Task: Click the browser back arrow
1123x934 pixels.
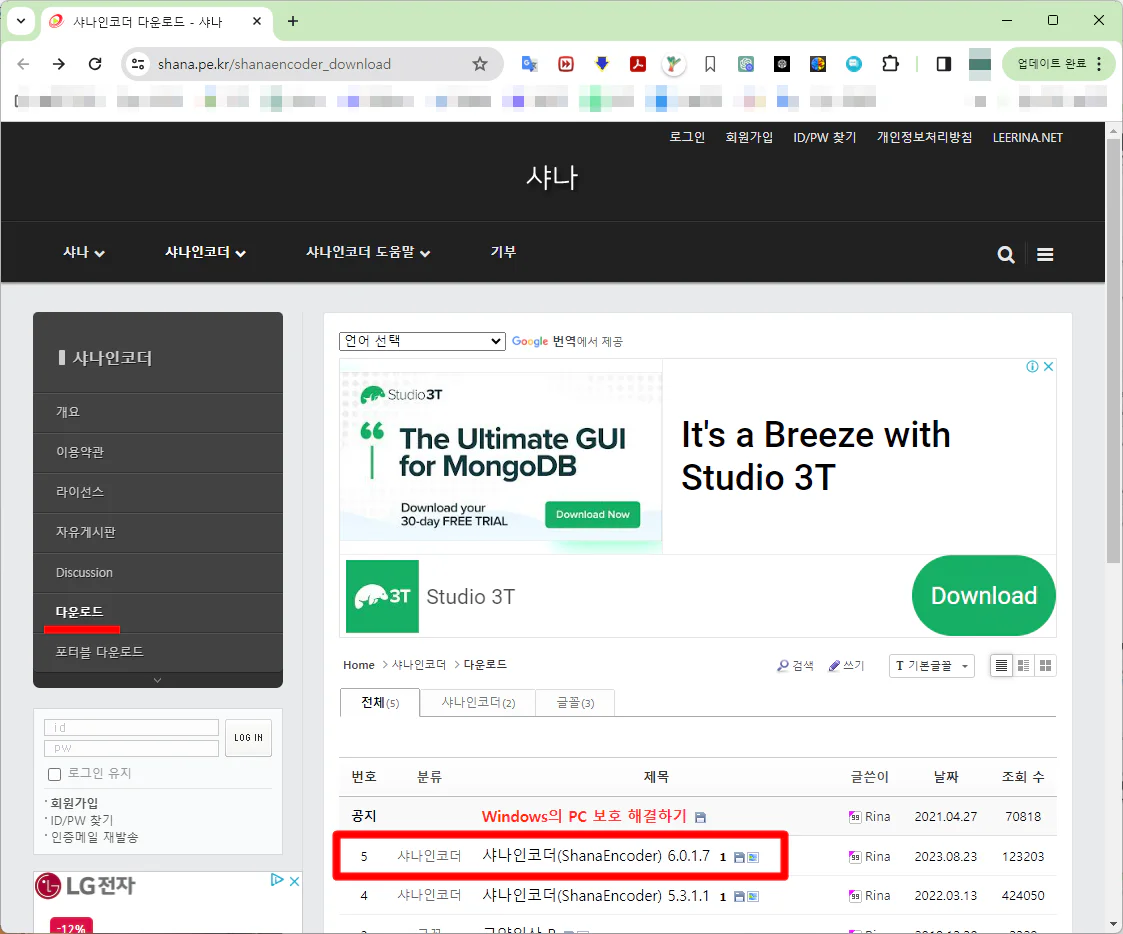Action: 23,64
